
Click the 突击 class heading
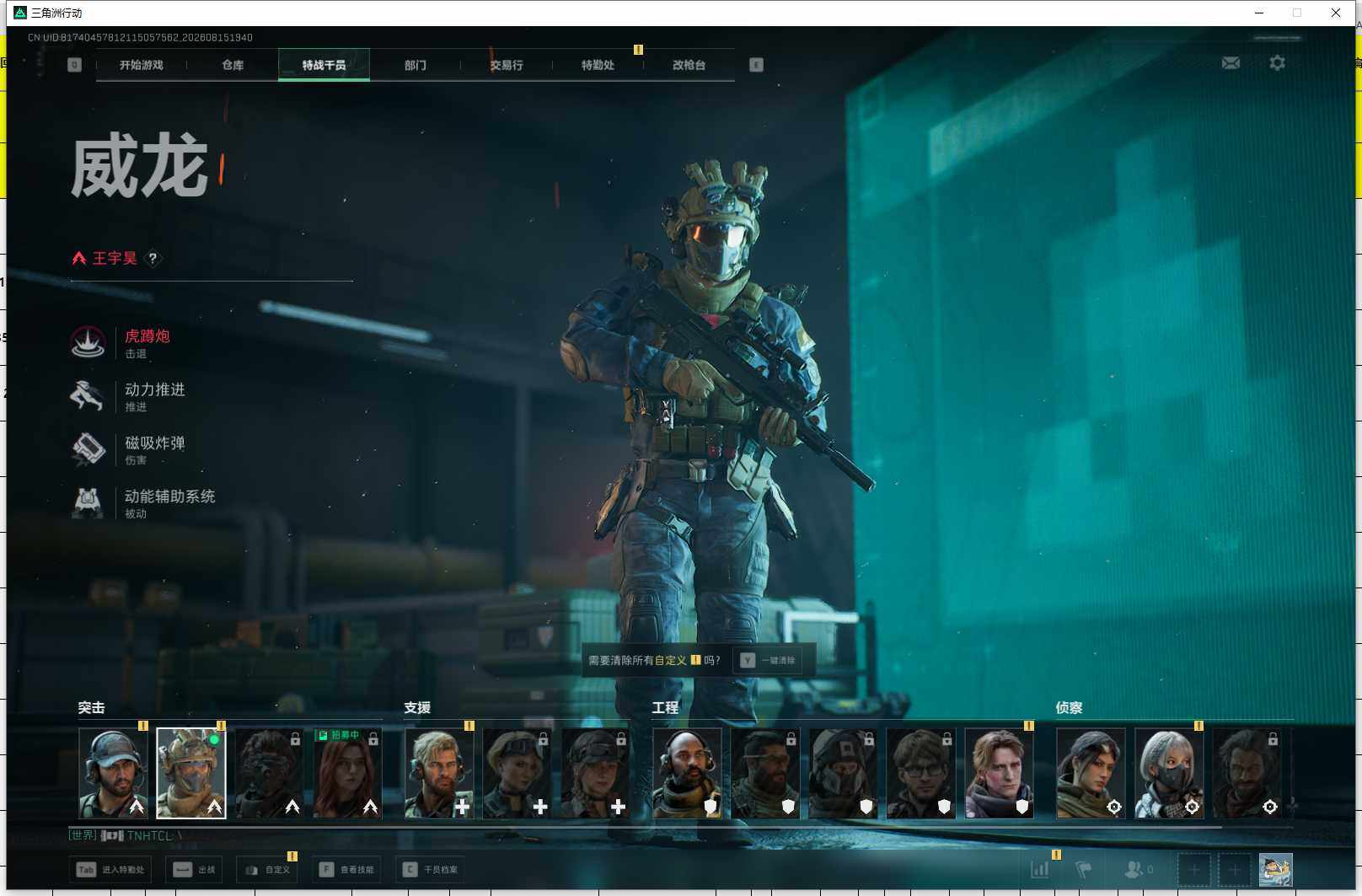tap(91, 708)
